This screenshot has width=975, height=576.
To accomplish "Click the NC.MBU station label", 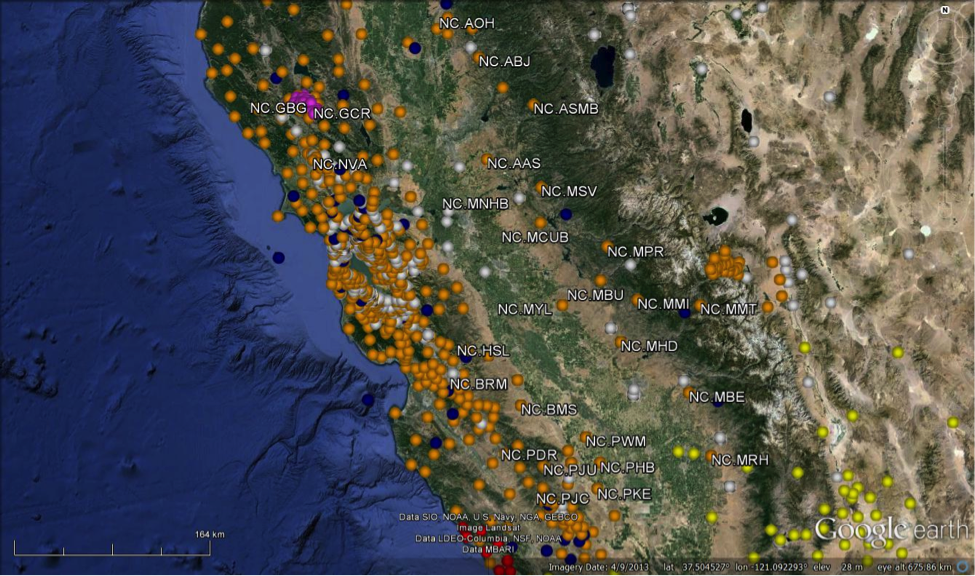I will click(596, 295).
